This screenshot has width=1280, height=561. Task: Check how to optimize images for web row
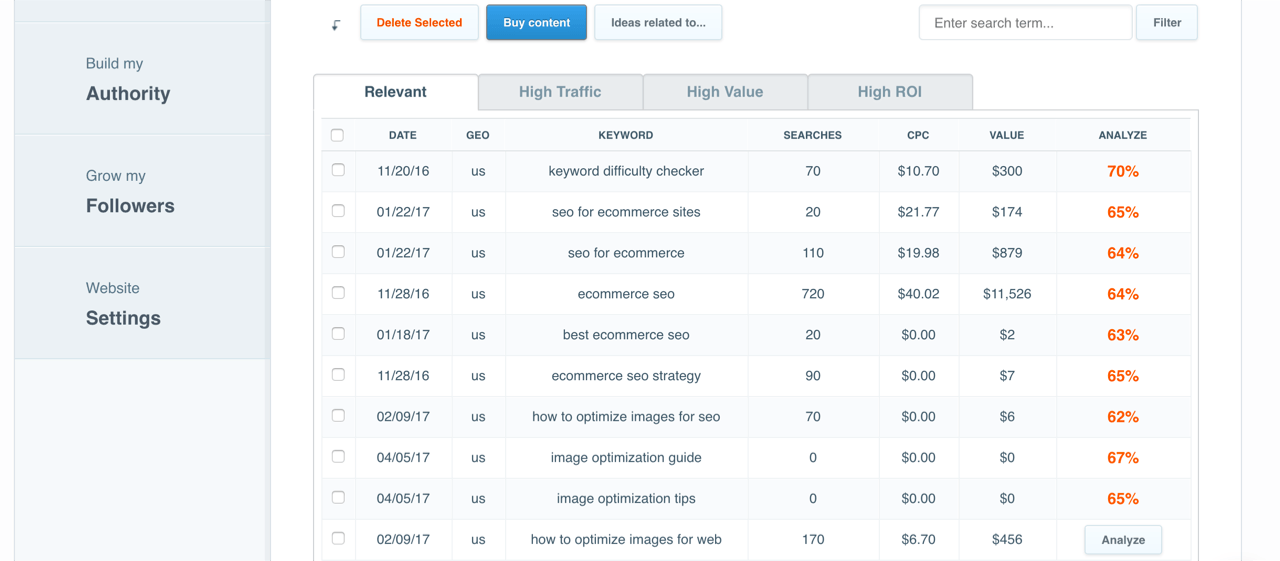click(x=338, y=539)
